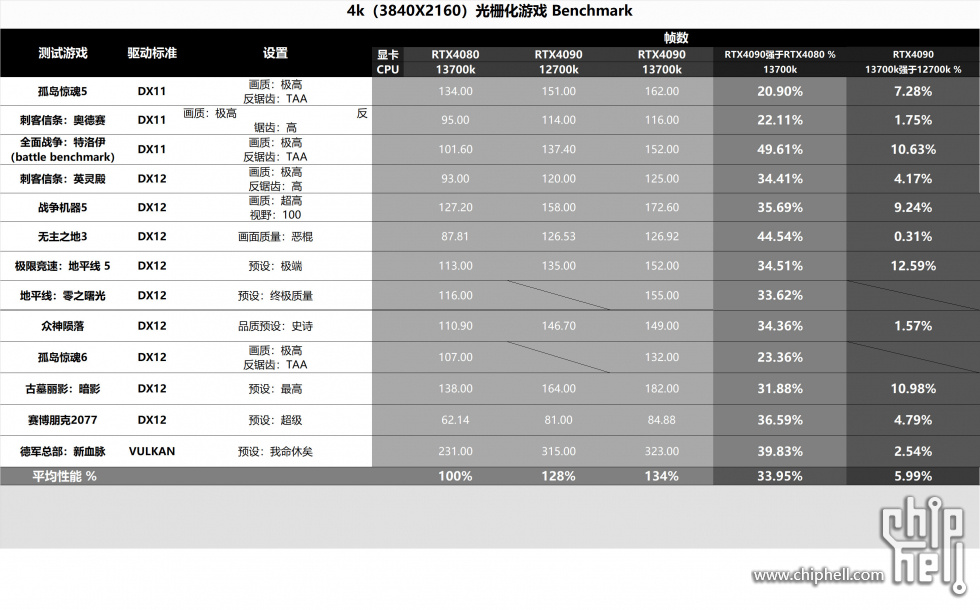Select the '22.11%' percentage cell
This screenshot has height=610, width=980.
[779, 120]
